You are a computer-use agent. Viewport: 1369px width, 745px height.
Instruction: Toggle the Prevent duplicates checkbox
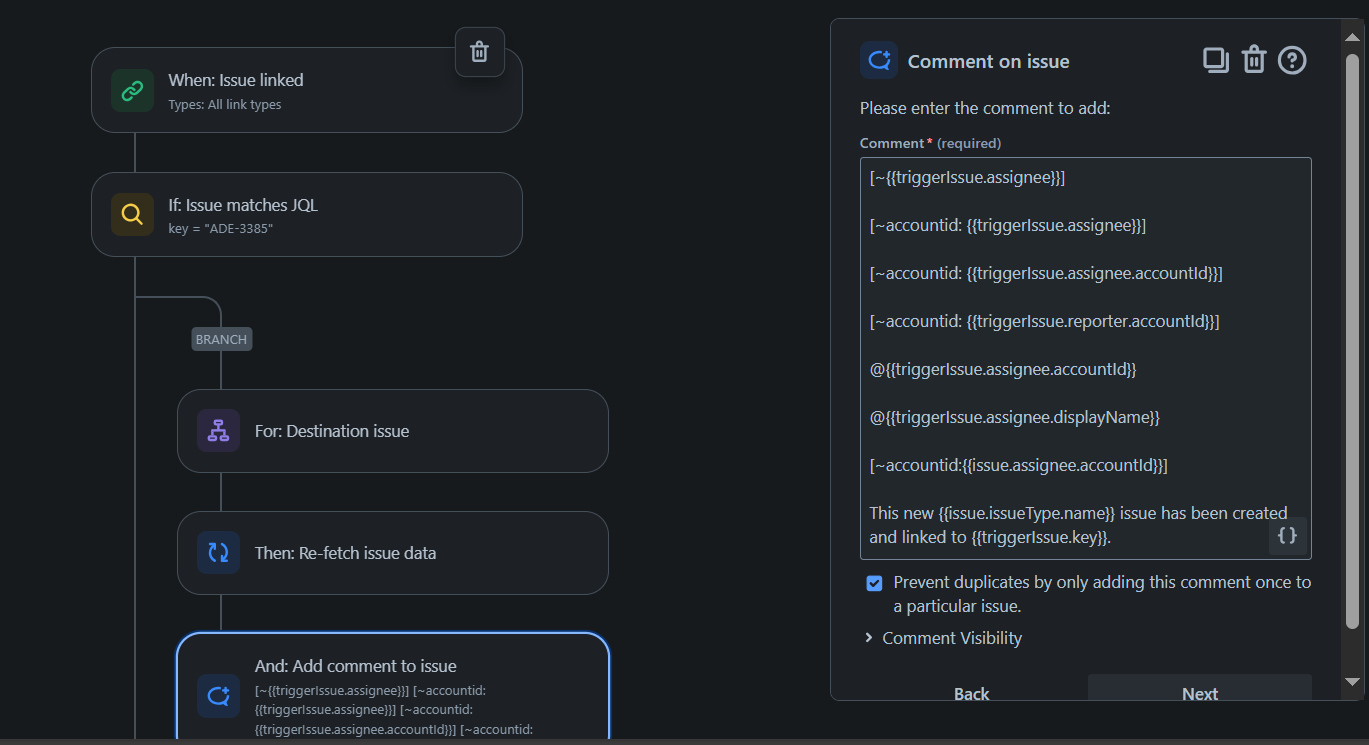tap(874, 583)
